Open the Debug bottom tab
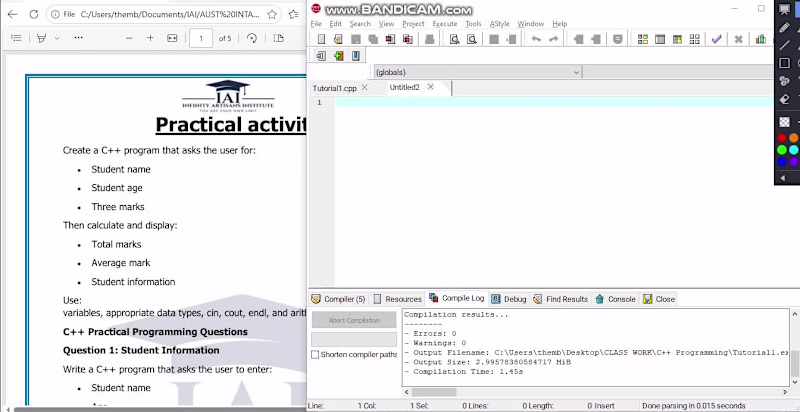 [509, 299]
